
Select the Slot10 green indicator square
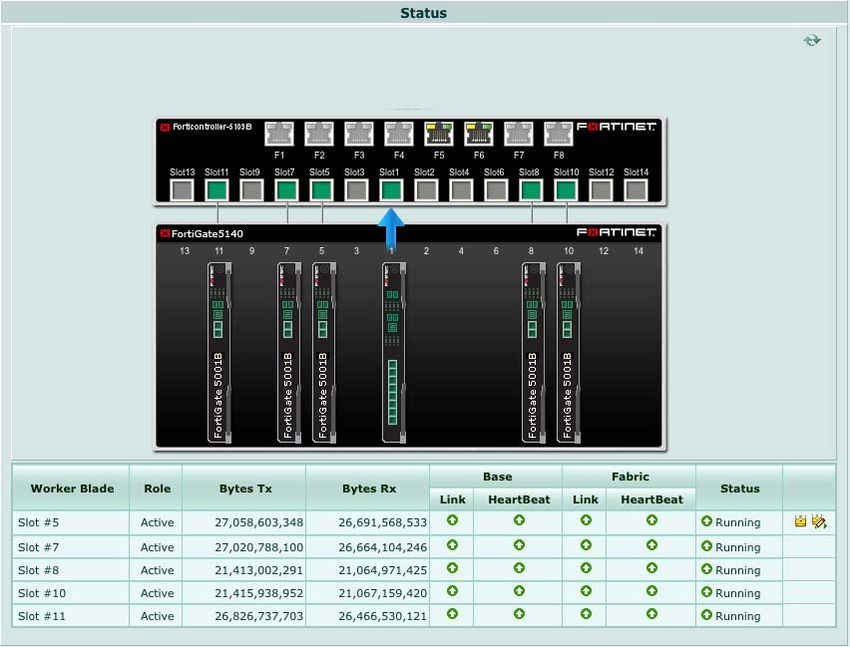tap(566, 190)
